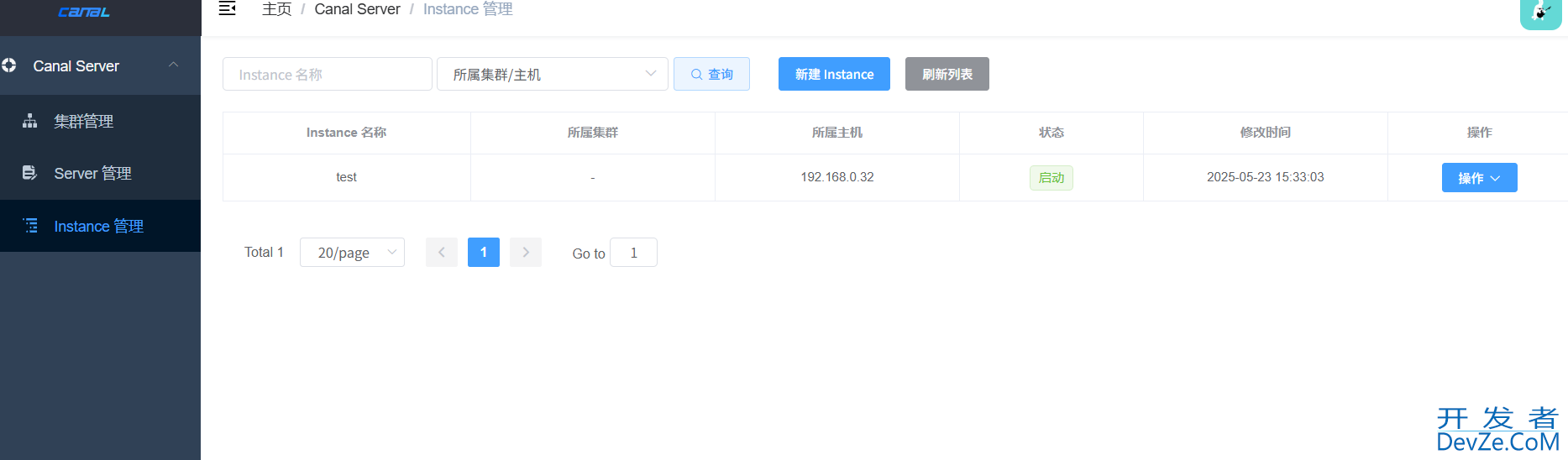Focus the Go to page input
Screen dimensions: 1568x460
coord(633,252)
